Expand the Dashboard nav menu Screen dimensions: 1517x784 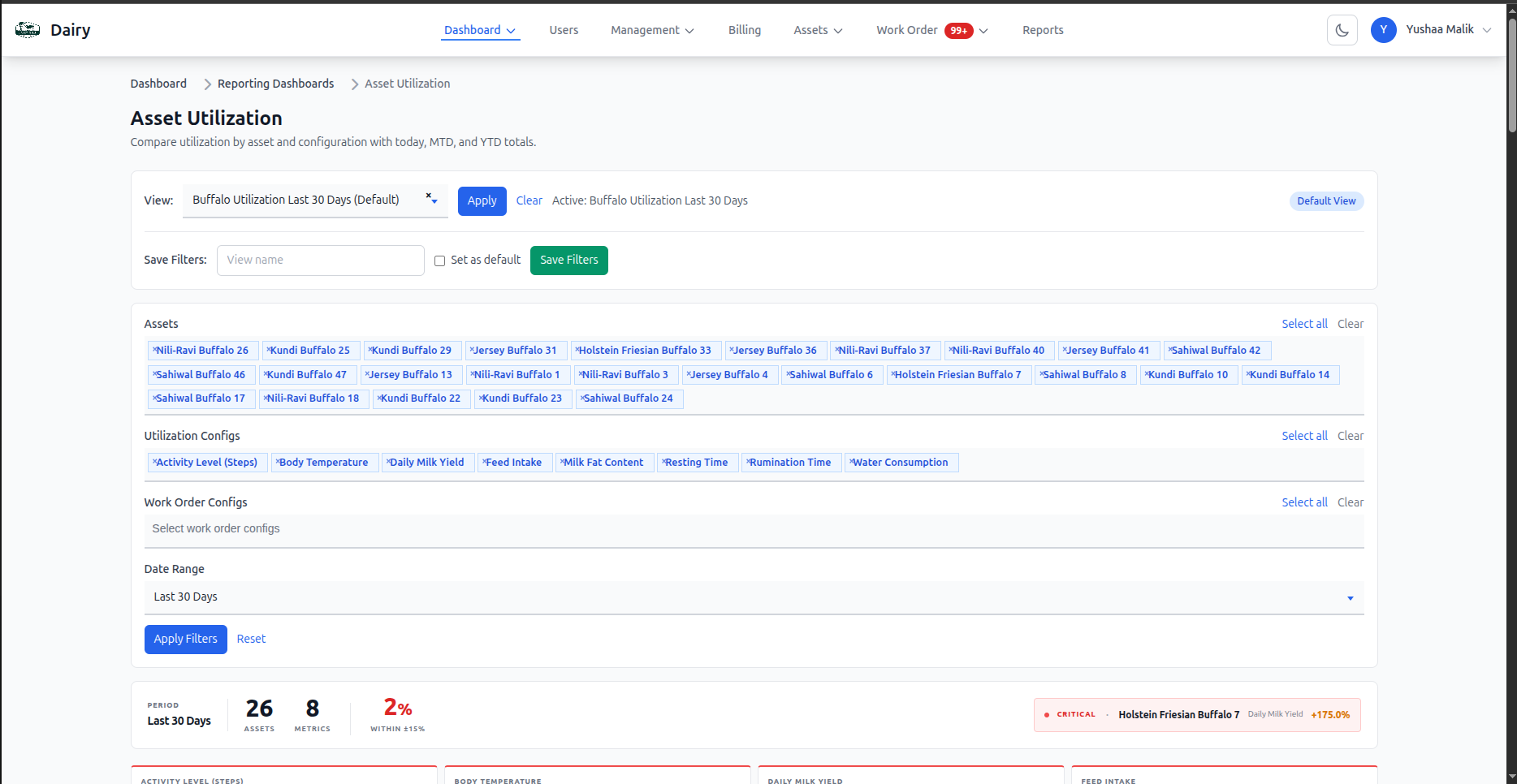coord(481,30)
